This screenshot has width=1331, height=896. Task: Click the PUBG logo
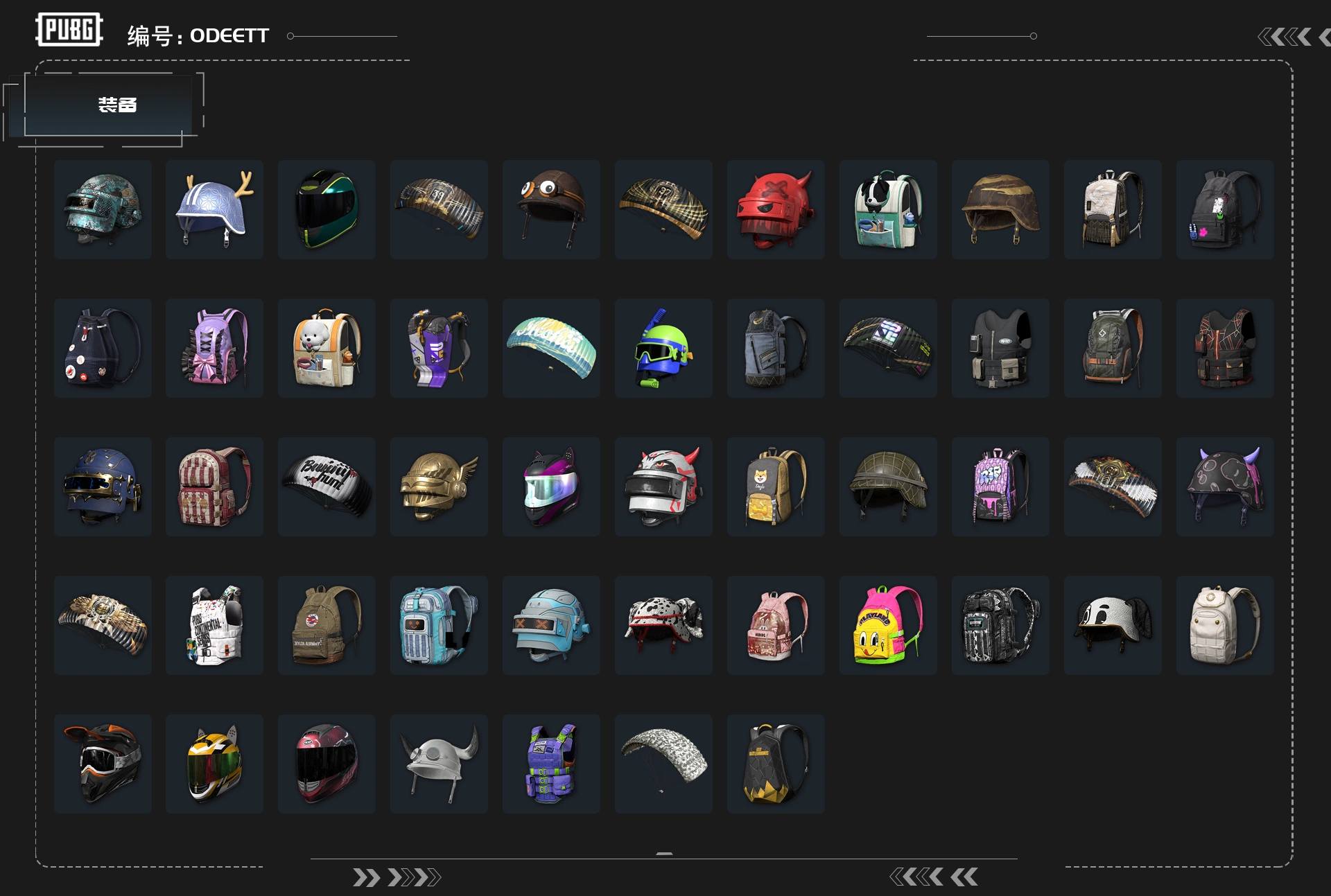pyautogui.click(x=69, y=30)
